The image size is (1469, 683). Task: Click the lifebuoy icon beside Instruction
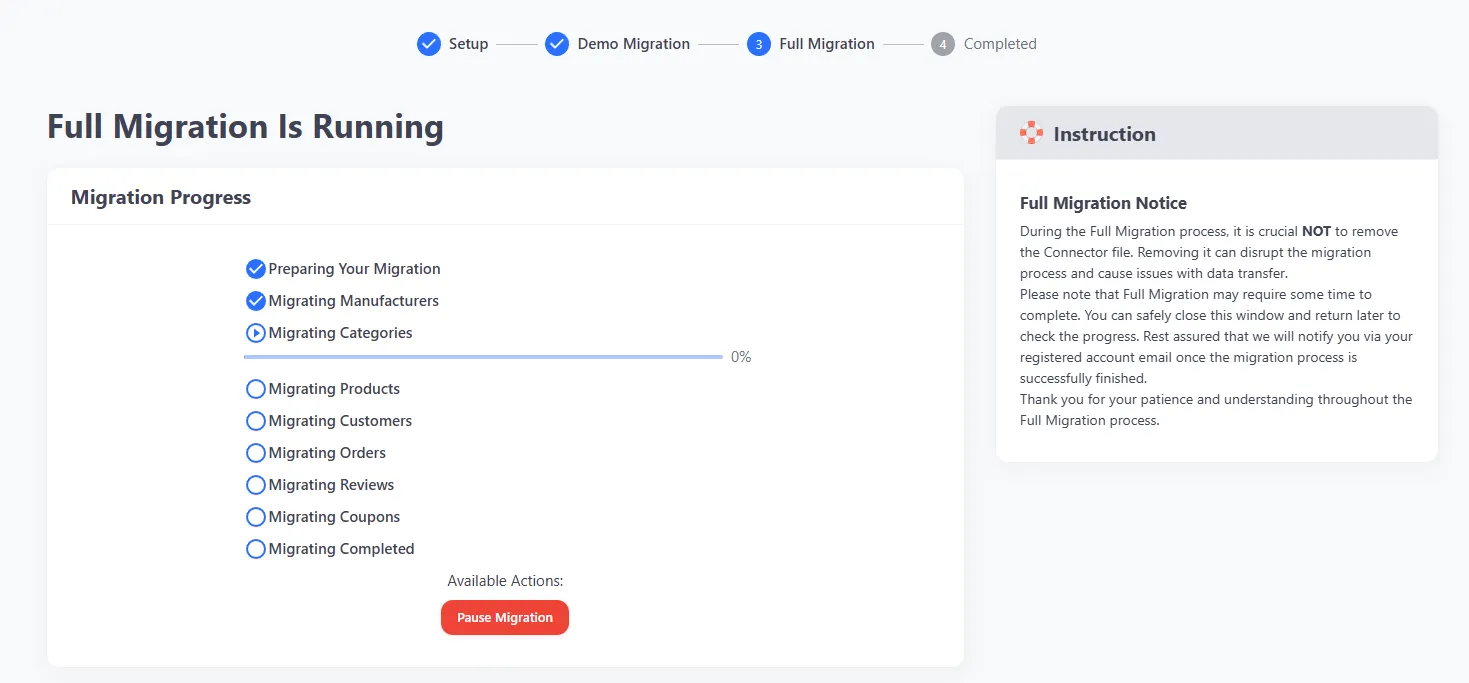click(x=1031, y=133)
